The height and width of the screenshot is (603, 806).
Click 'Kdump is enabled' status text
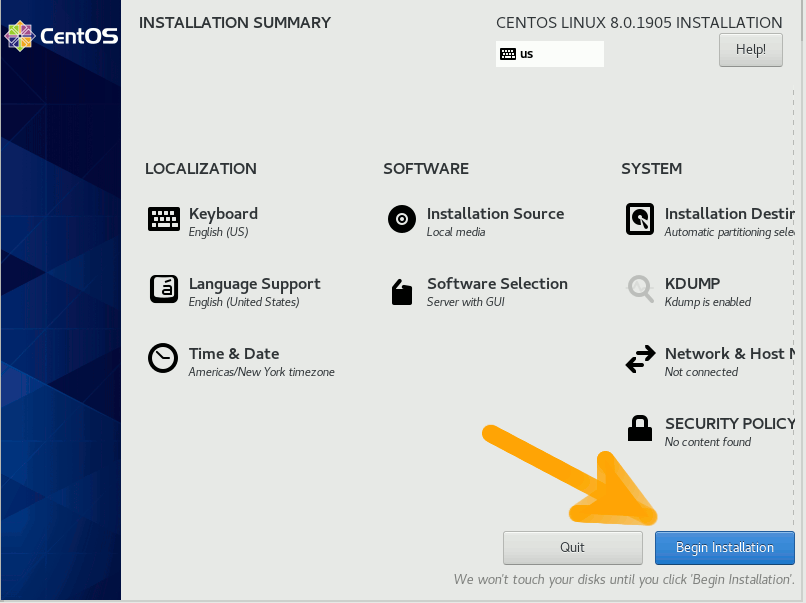coord(708,302)
